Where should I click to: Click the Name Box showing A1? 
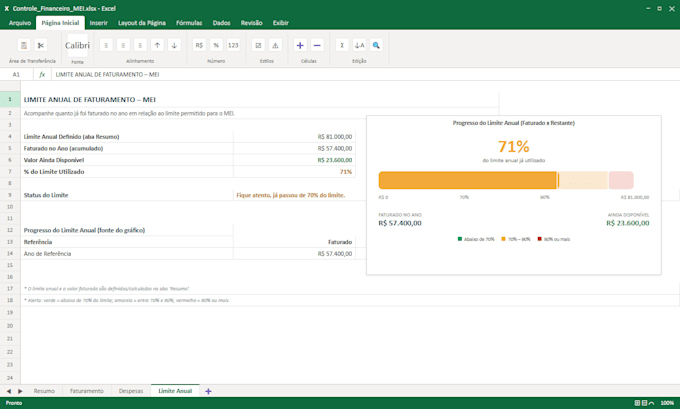(x=16, y=75)
